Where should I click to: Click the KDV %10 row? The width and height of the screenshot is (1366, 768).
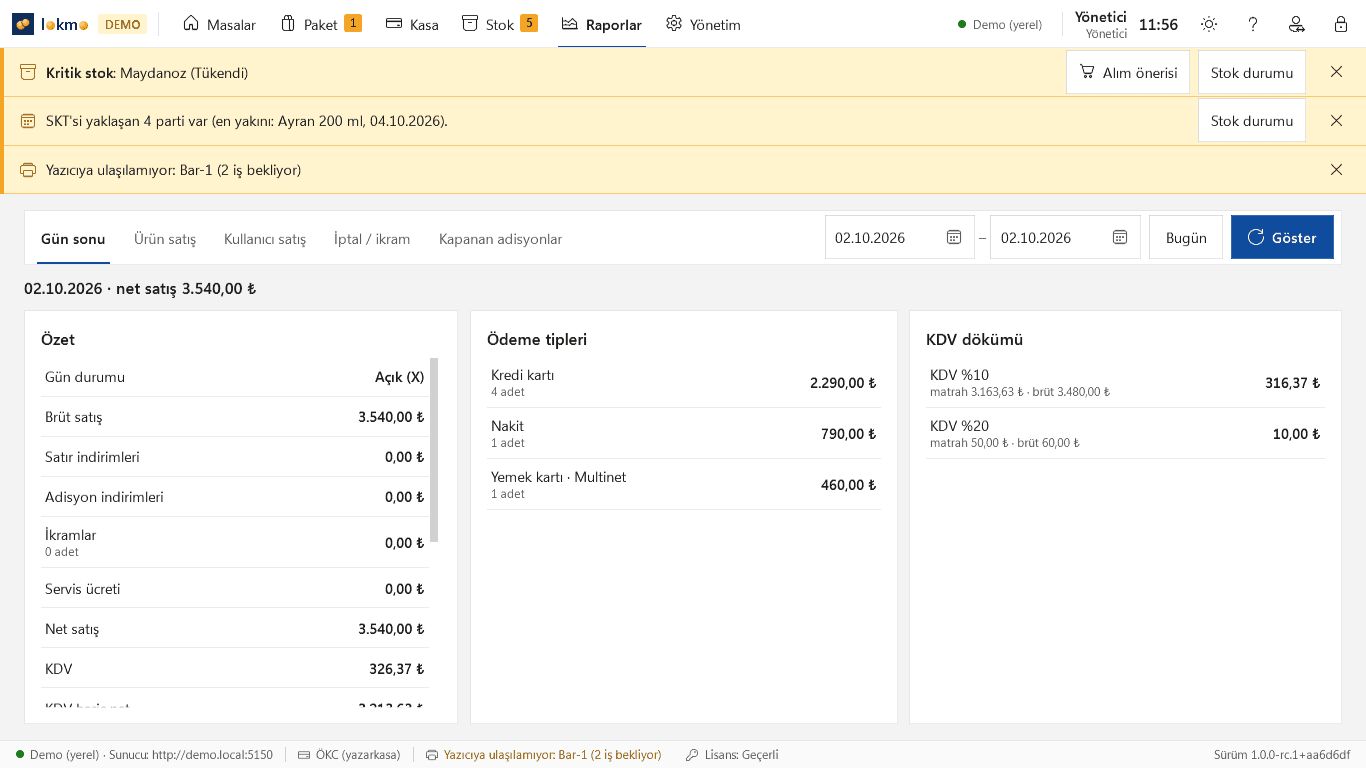[x=1125, y=383]
